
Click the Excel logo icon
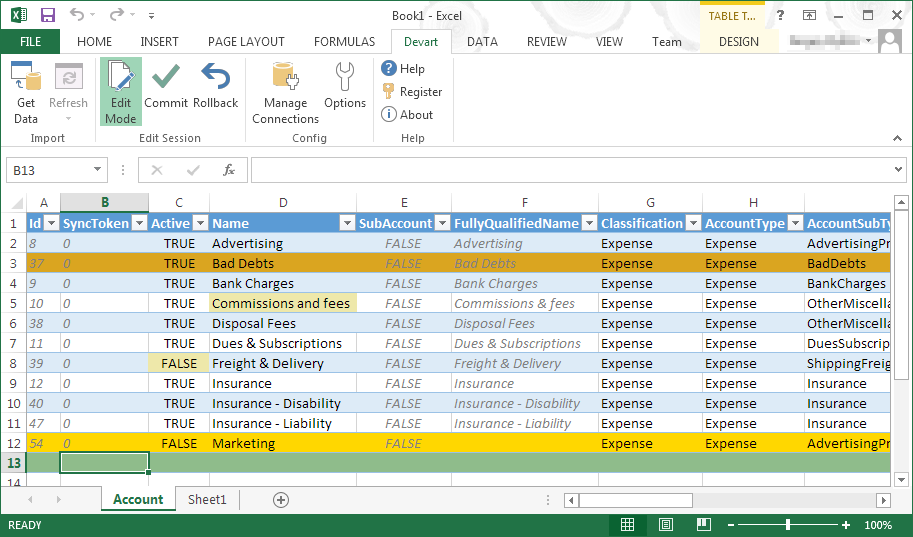(x=19, y=15)
